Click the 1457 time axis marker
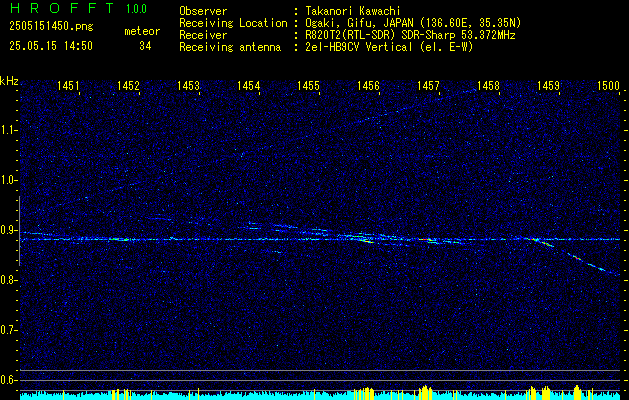 point(428,85)
